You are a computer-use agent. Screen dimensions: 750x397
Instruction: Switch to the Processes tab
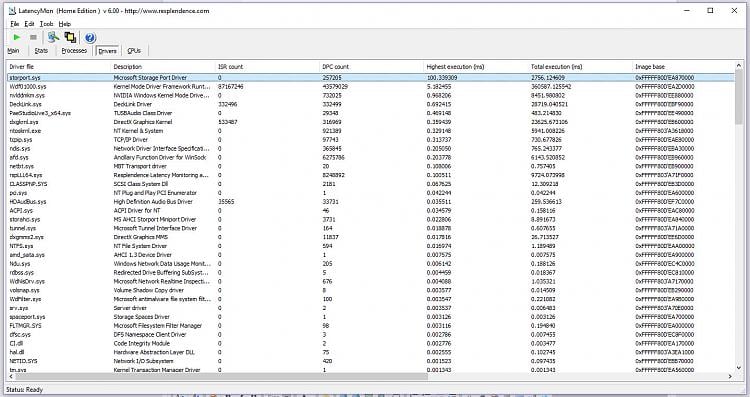[74, 51]
